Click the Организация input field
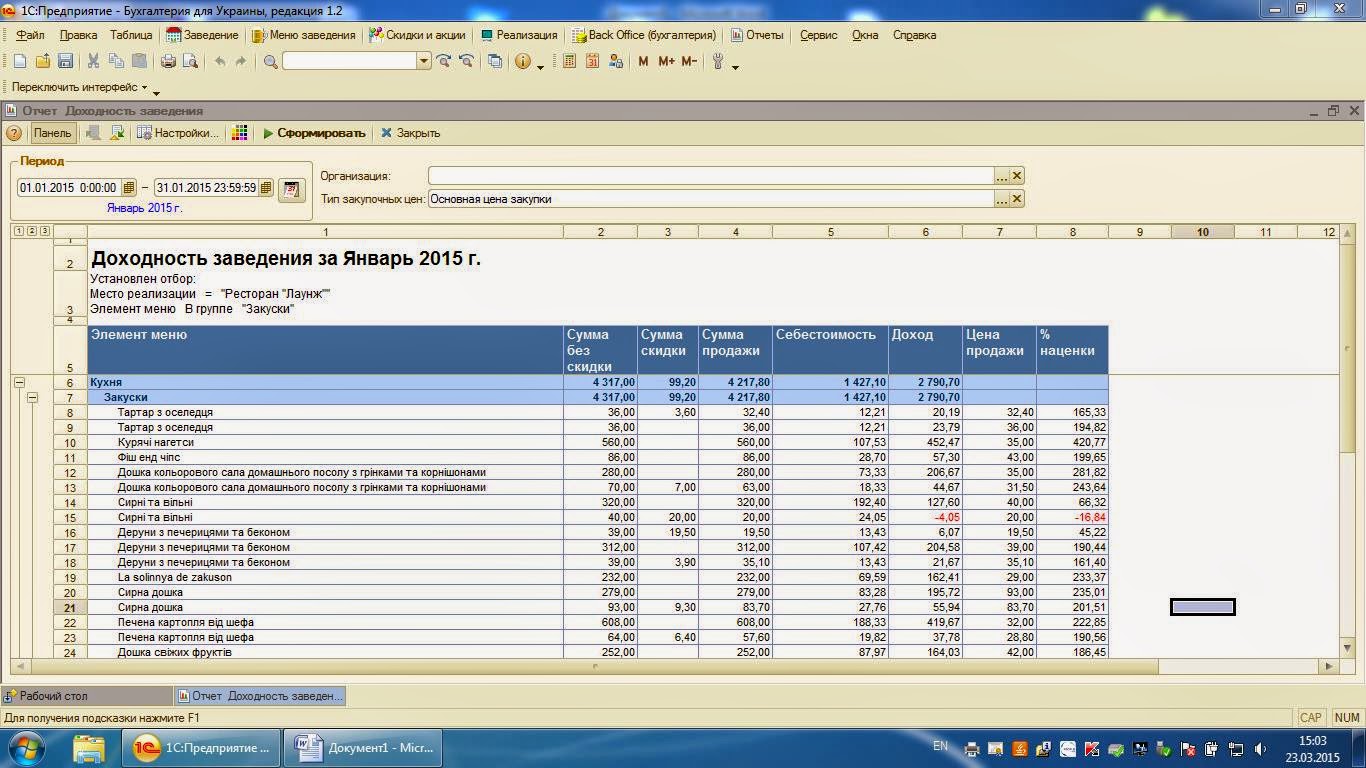The image size is (1366, 768). tap(711, 175)
